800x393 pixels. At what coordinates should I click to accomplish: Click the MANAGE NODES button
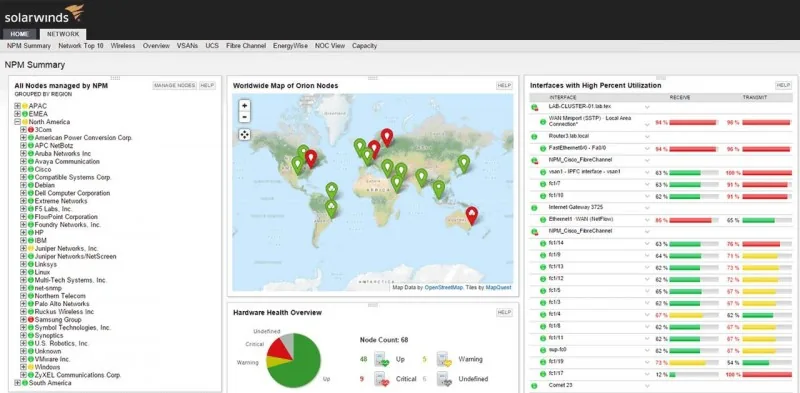click(174, 86)
